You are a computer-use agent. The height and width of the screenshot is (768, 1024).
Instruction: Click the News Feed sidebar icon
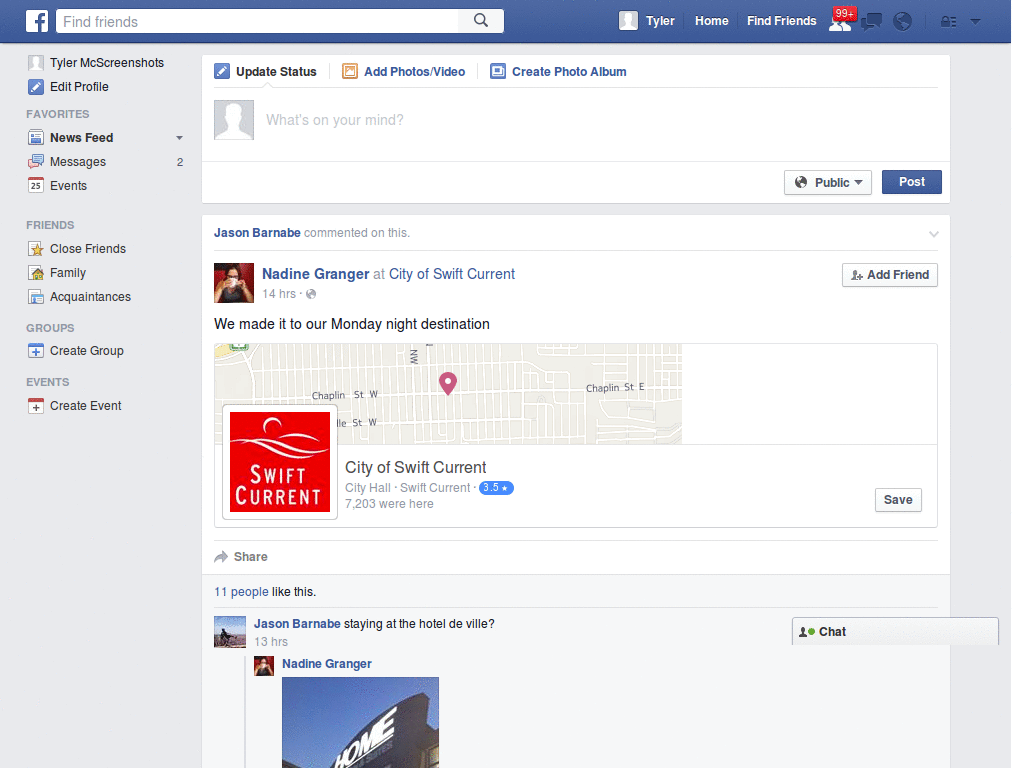tap(36, 138)
